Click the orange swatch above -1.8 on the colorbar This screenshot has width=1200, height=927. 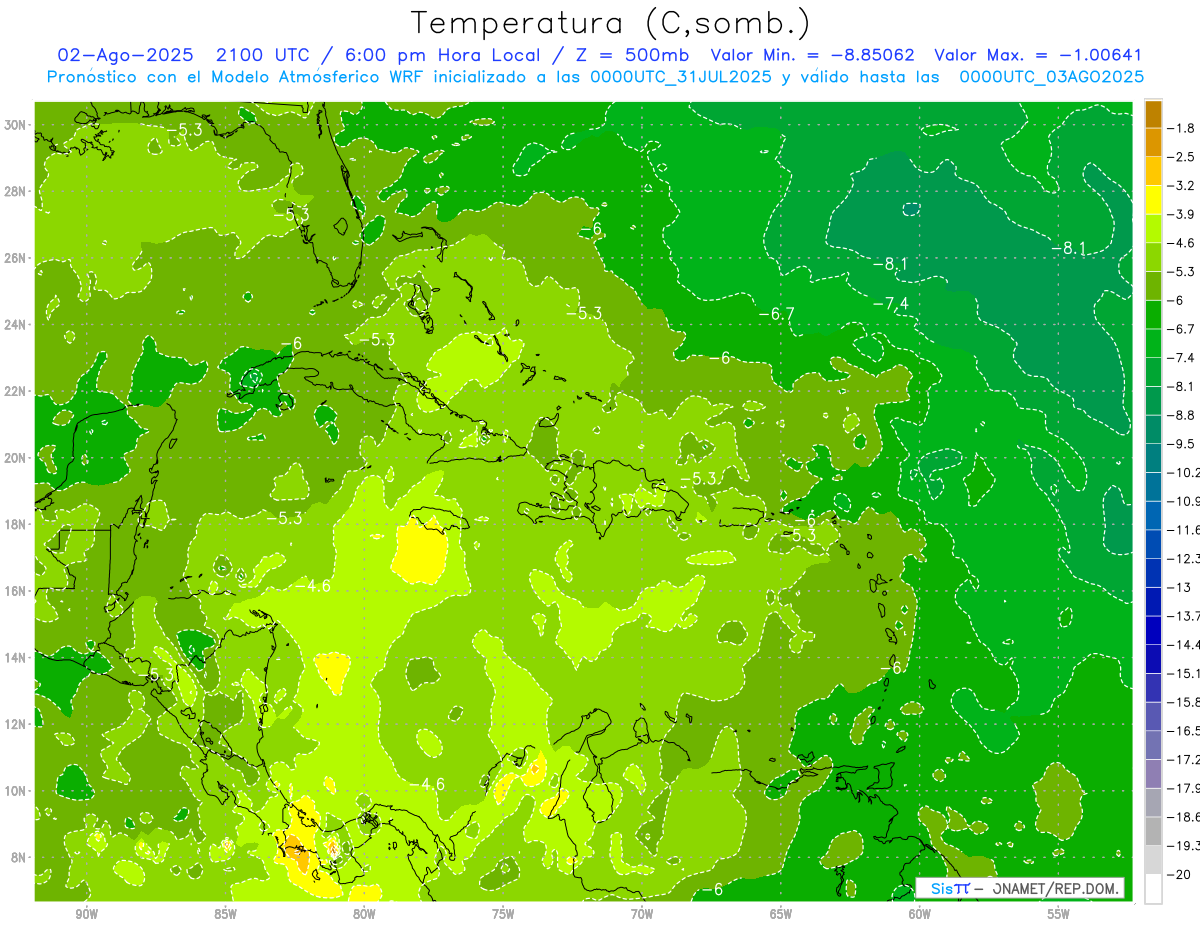point(1153,114)
